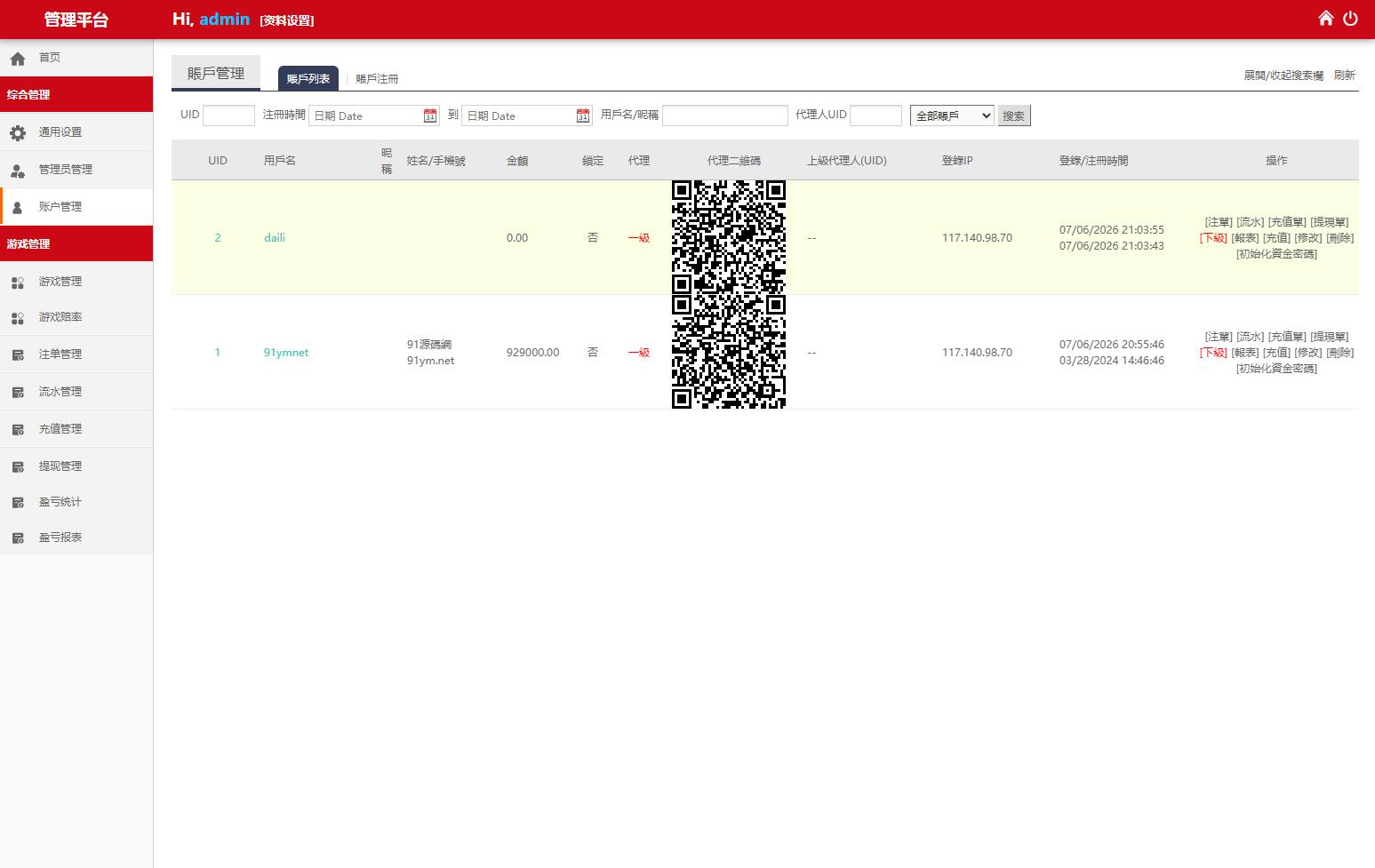Click the icon beside 充值管理
1375x868 pixels.
click(x=18, y=430)
